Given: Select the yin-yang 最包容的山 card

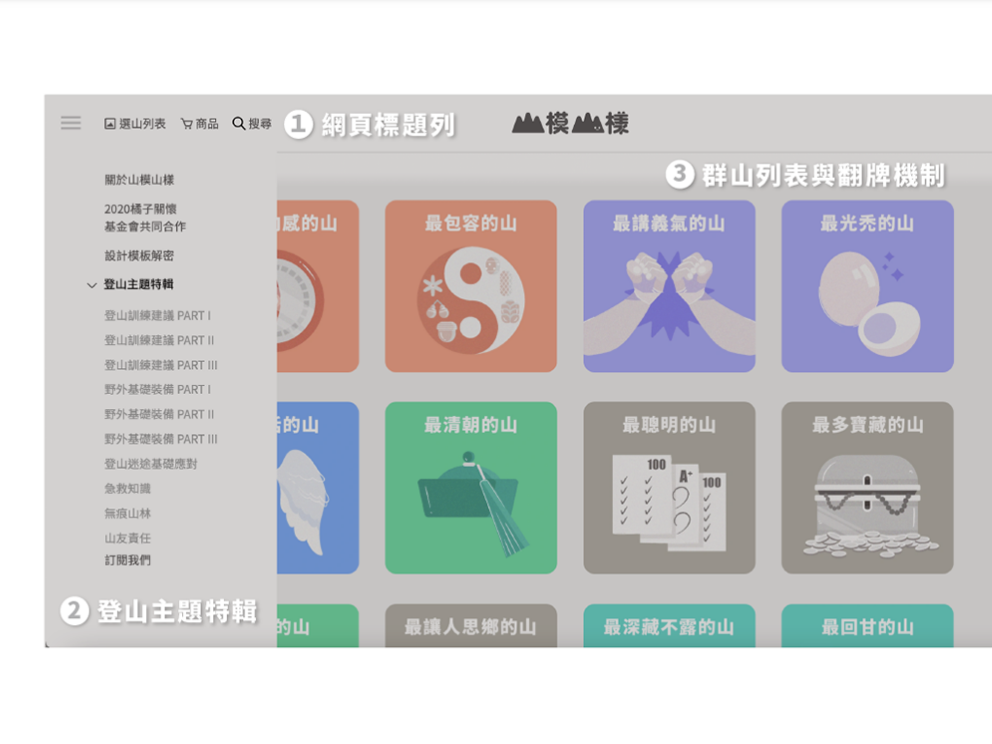Looking at the screenshot, I should (x=470, y=286).
